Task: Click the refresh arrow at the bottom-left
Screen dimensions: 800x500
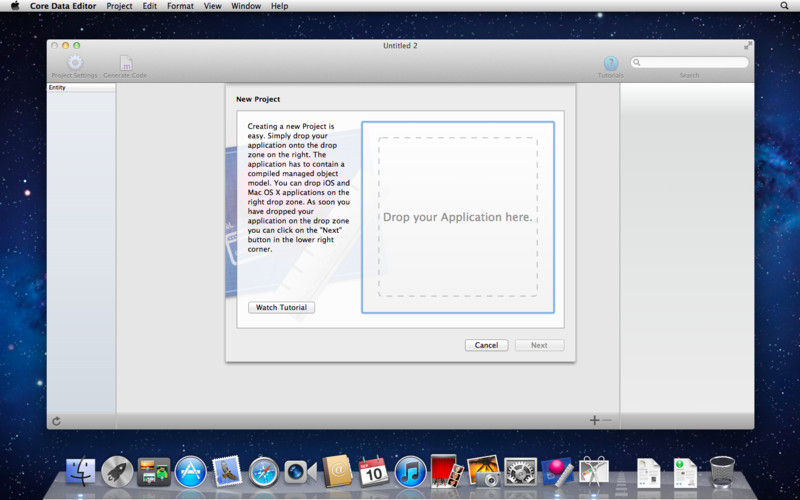Action: click(x=57, y=421)
